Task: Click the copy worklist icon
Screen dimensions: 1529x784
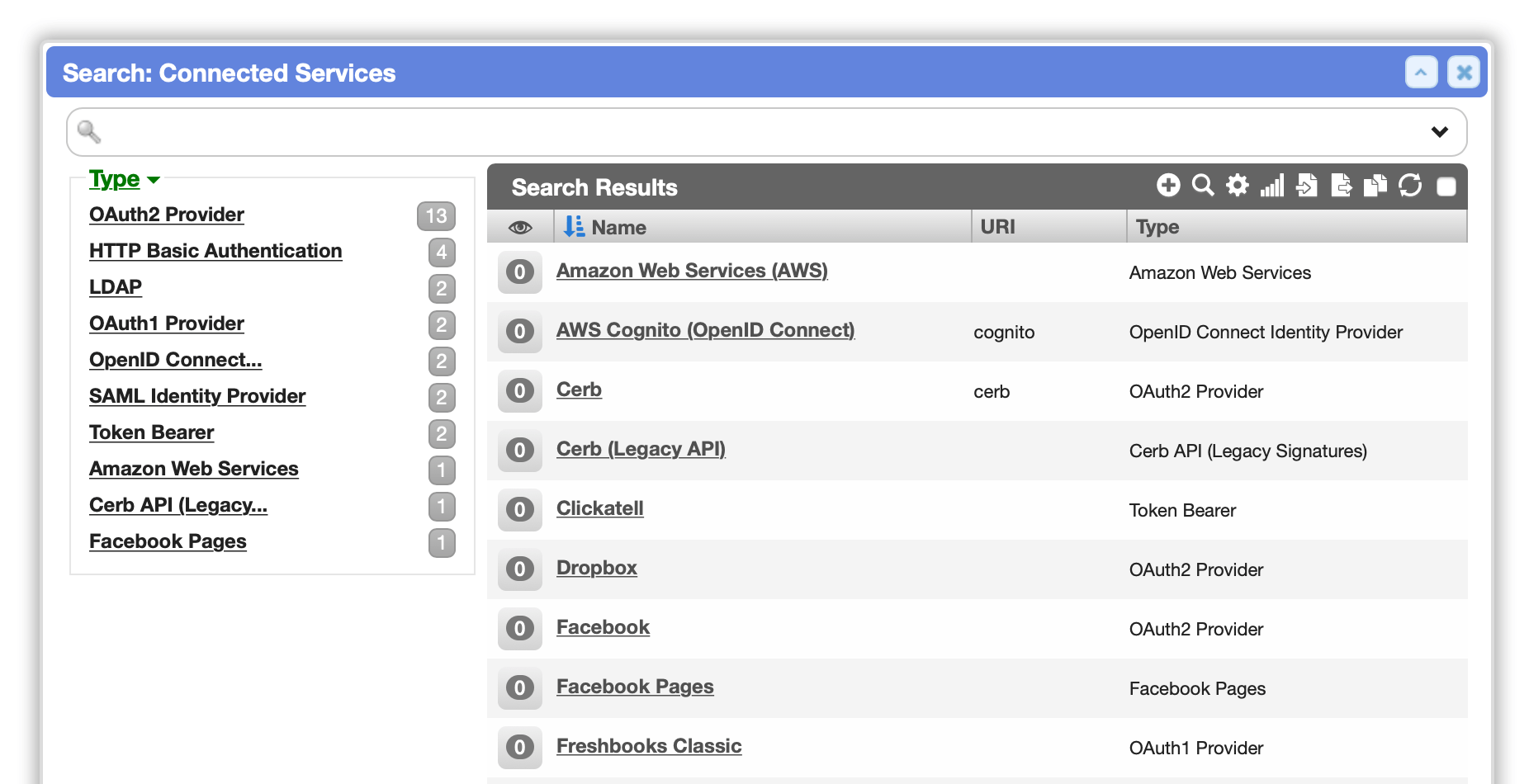Action: pyautogui.click(x=1375, y=185)
